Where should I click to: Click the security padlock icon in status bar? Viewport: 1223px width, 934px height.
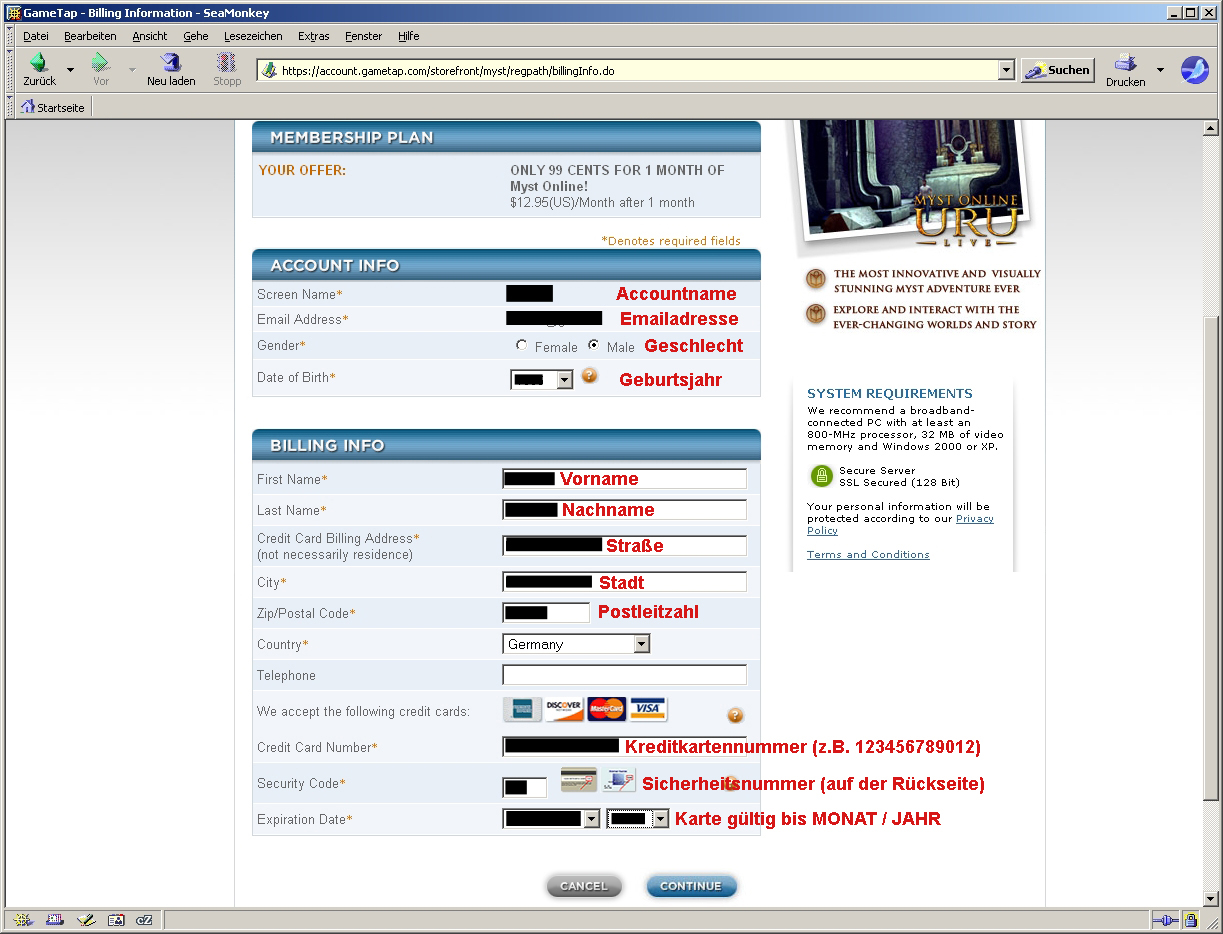coord(1191,920)
